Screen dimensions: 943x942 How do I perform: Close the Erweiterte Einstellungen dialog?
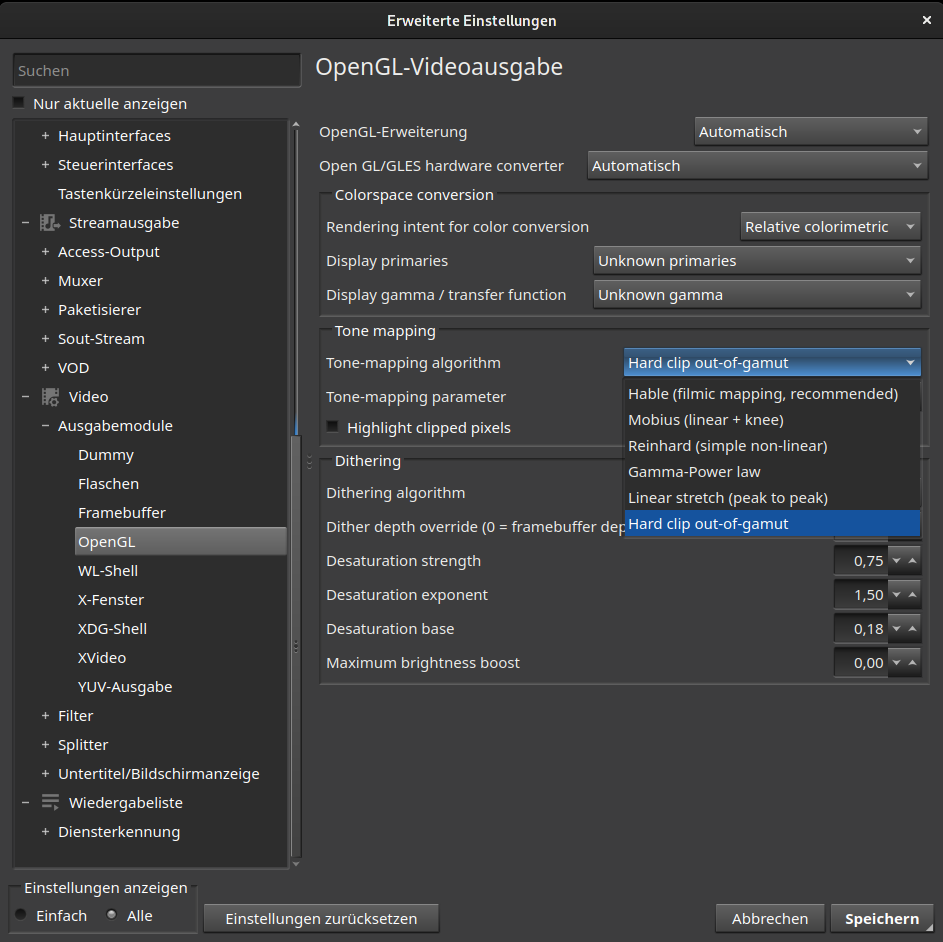point(926,20)
